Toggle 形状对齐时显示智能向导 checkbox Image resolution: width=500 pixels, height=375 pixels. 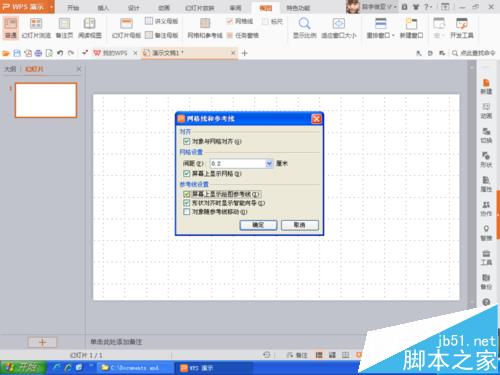click(x=187, y=203)
